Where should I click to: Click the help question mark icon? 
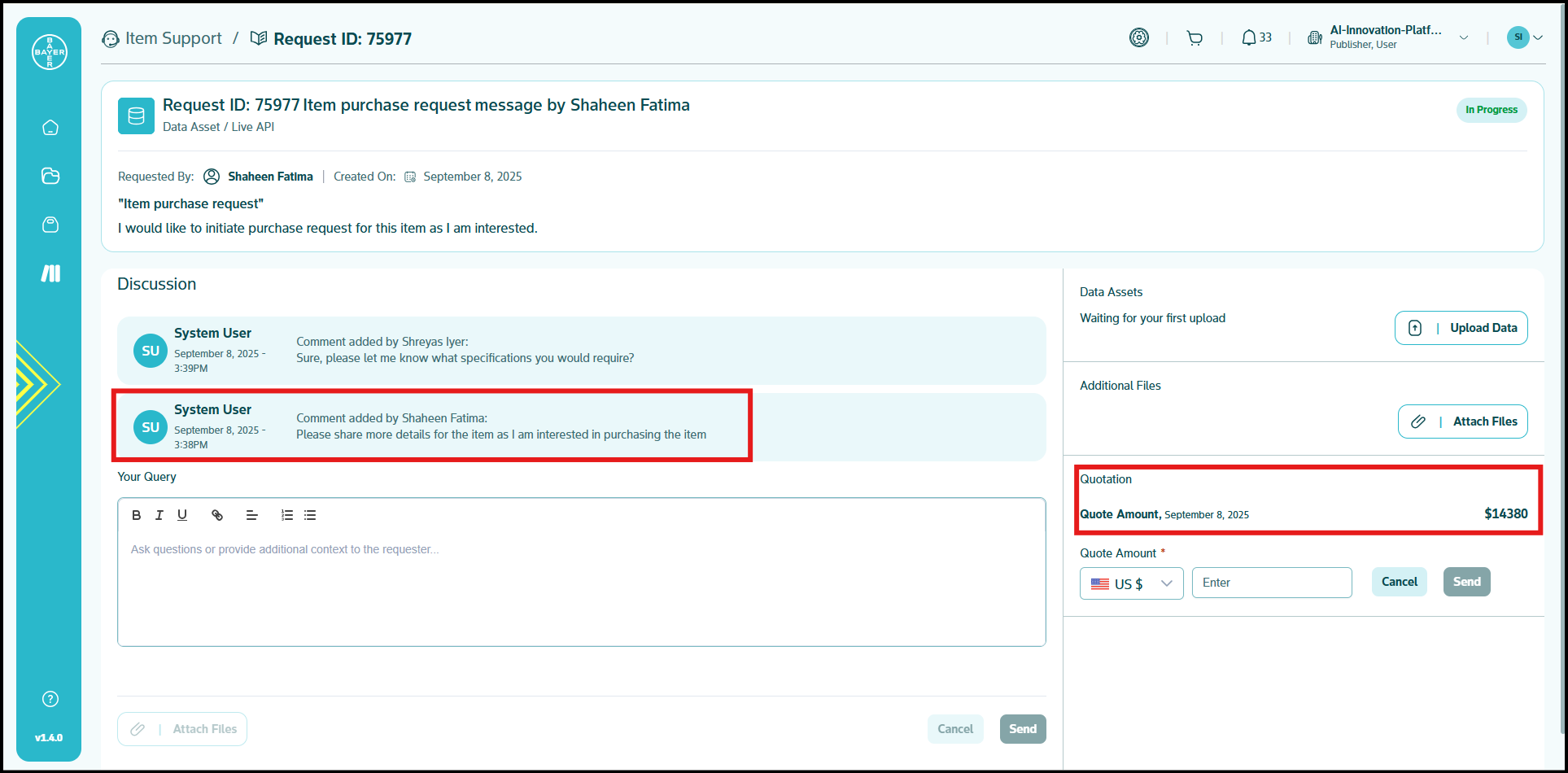pyautogui.click(x=50, y=699)
